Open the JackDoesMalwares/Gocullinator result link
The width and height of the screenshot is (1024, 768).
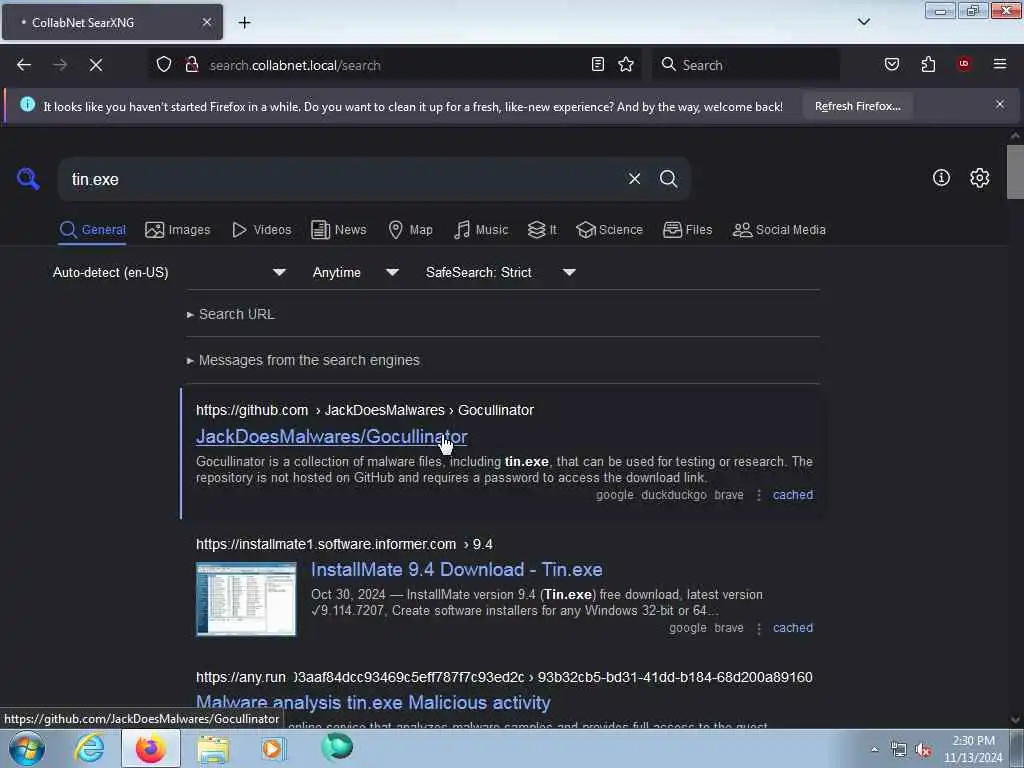[332, 436]
